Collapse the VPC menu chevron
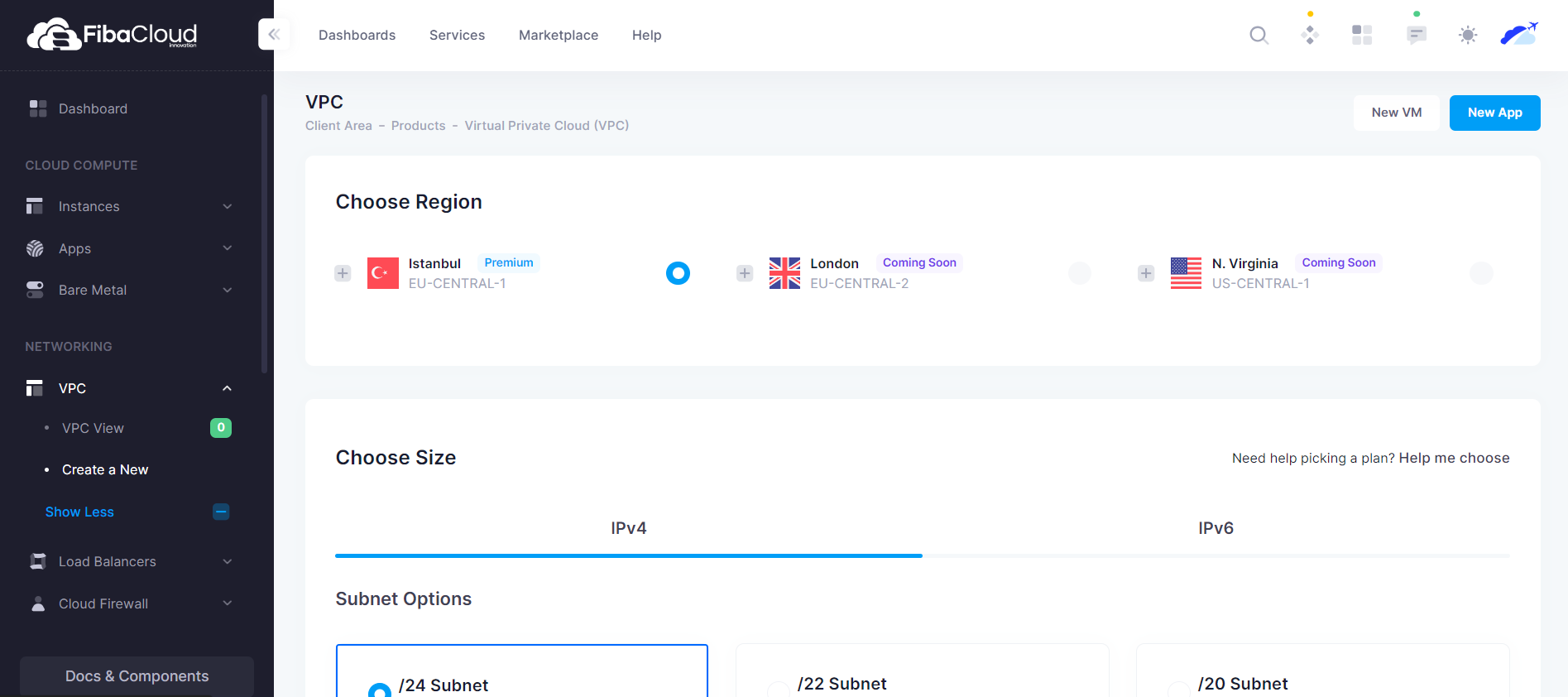1568x697 pixels. tap(228, 388)
